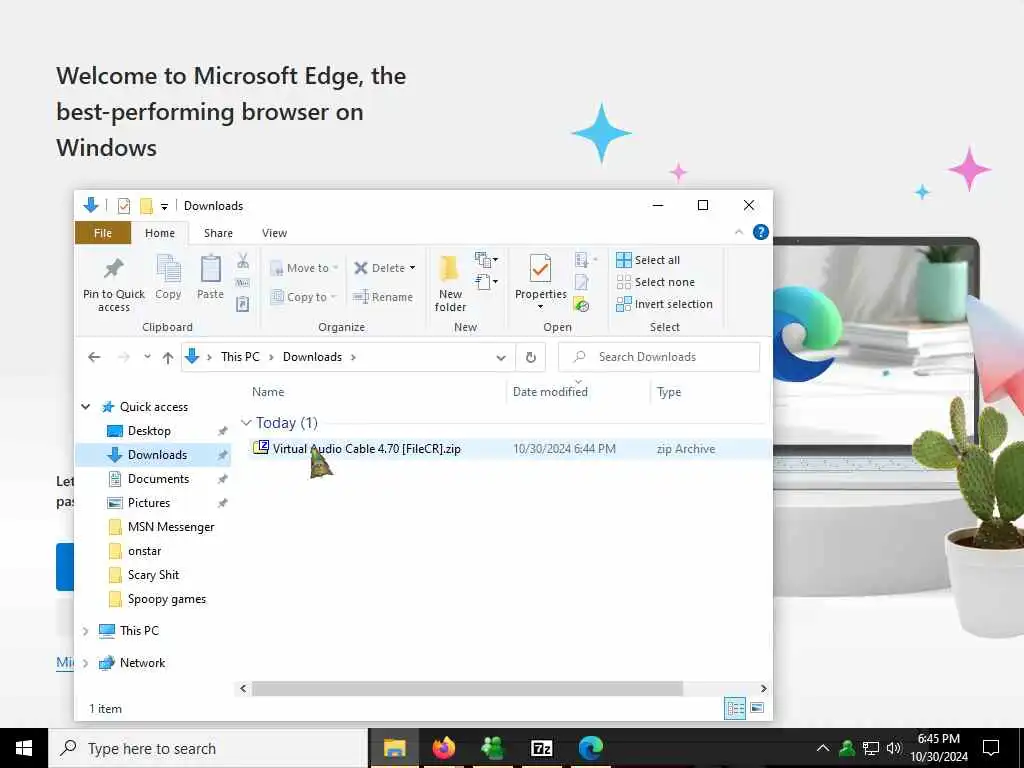Open the recent locations dropdown arrow

(148, 357)
